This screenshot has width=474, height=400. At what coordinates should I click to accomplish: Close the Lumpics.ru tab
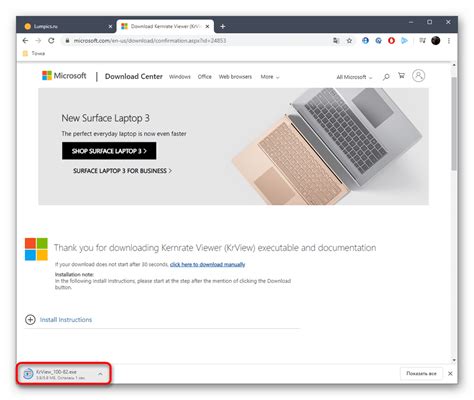coord(110,26)
